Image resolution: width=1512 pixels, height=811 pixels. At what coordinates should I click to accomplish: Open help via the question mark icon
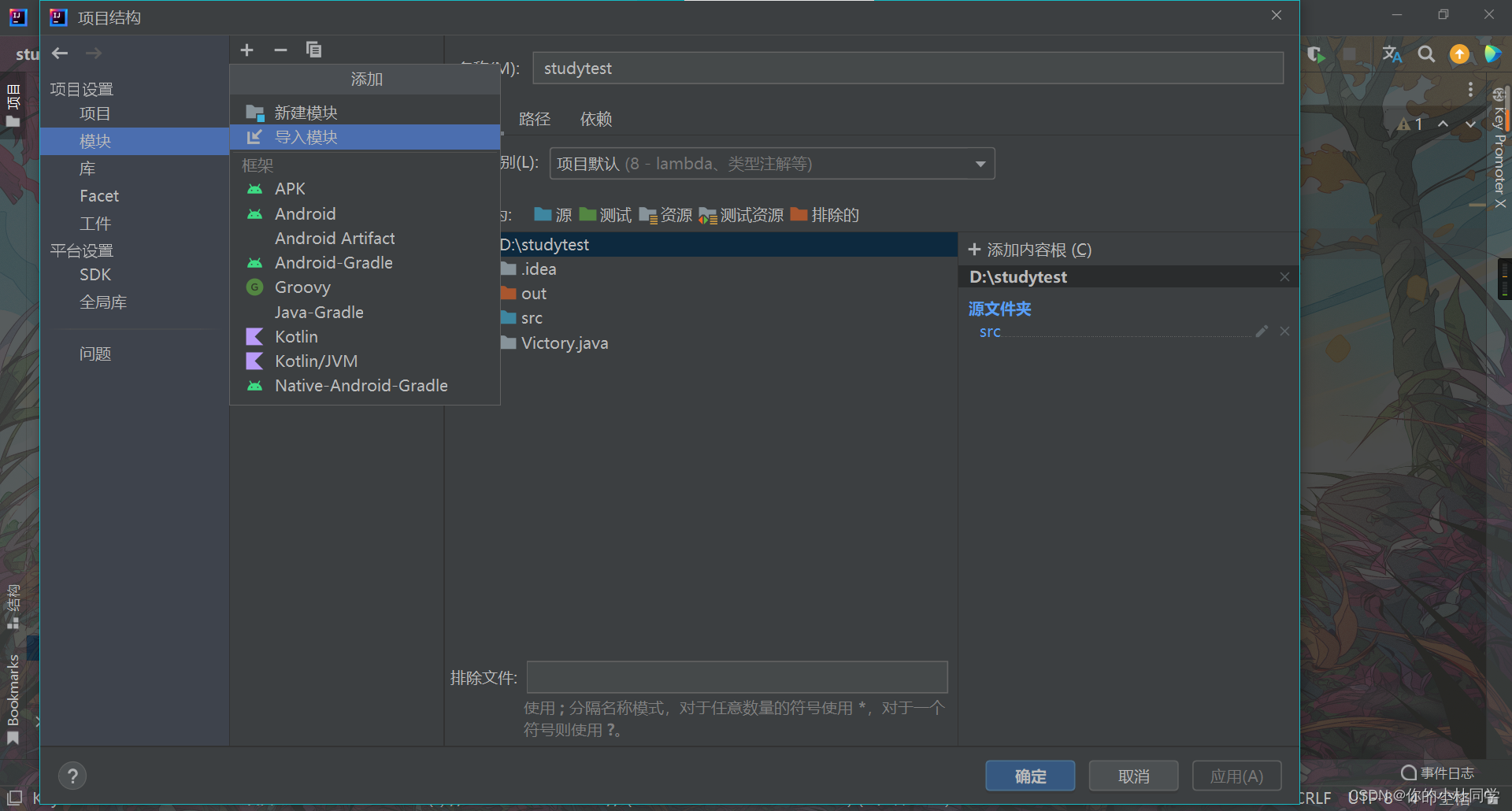[x=72, y=776]
